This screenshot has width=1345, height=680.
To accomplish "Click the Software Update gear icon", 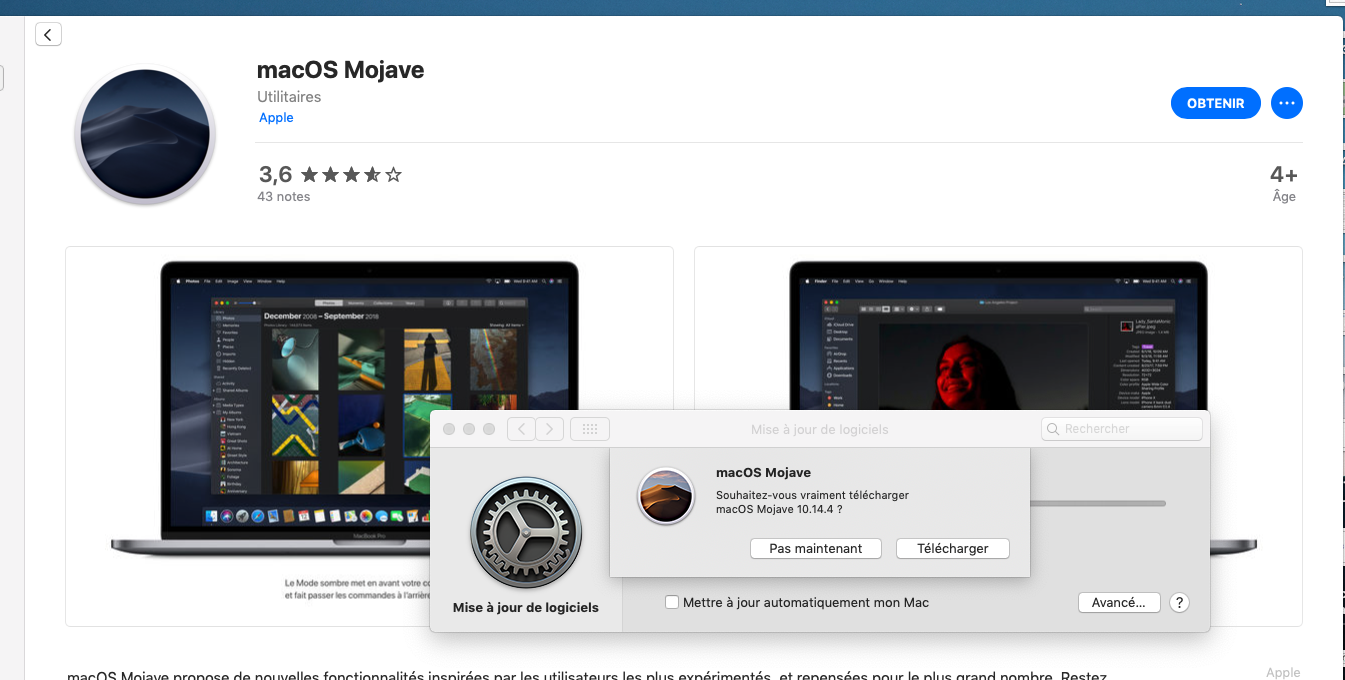I will [x=526, y=533].
